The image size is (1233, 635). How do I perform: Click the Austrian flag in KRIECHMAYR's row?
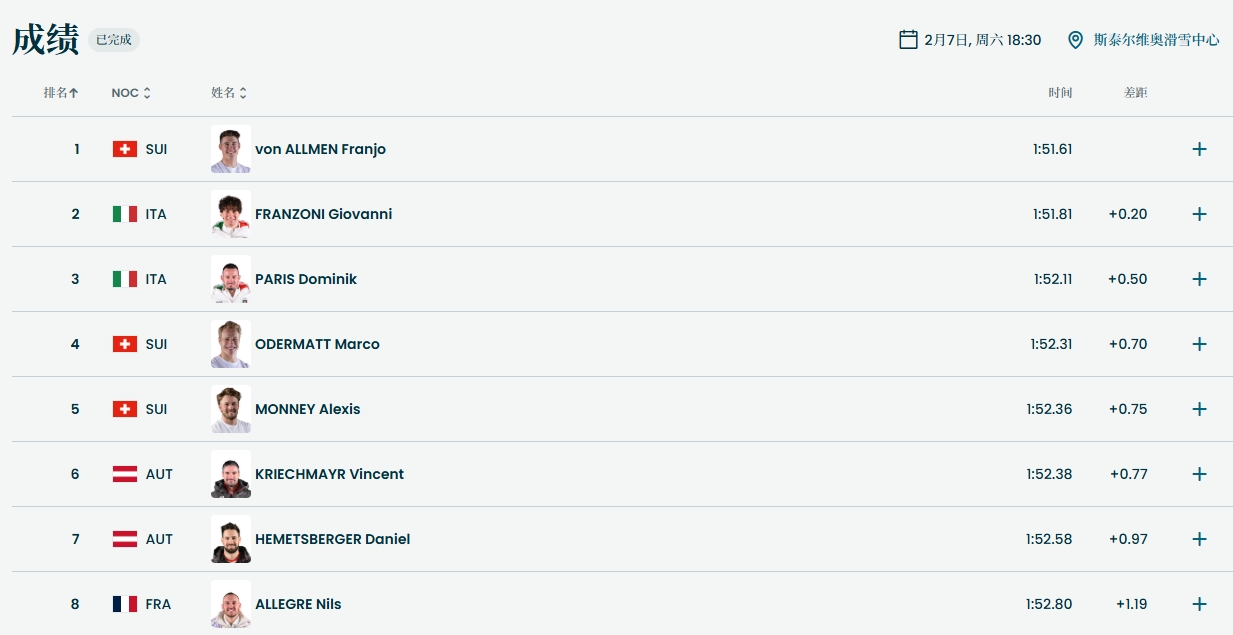124,474
